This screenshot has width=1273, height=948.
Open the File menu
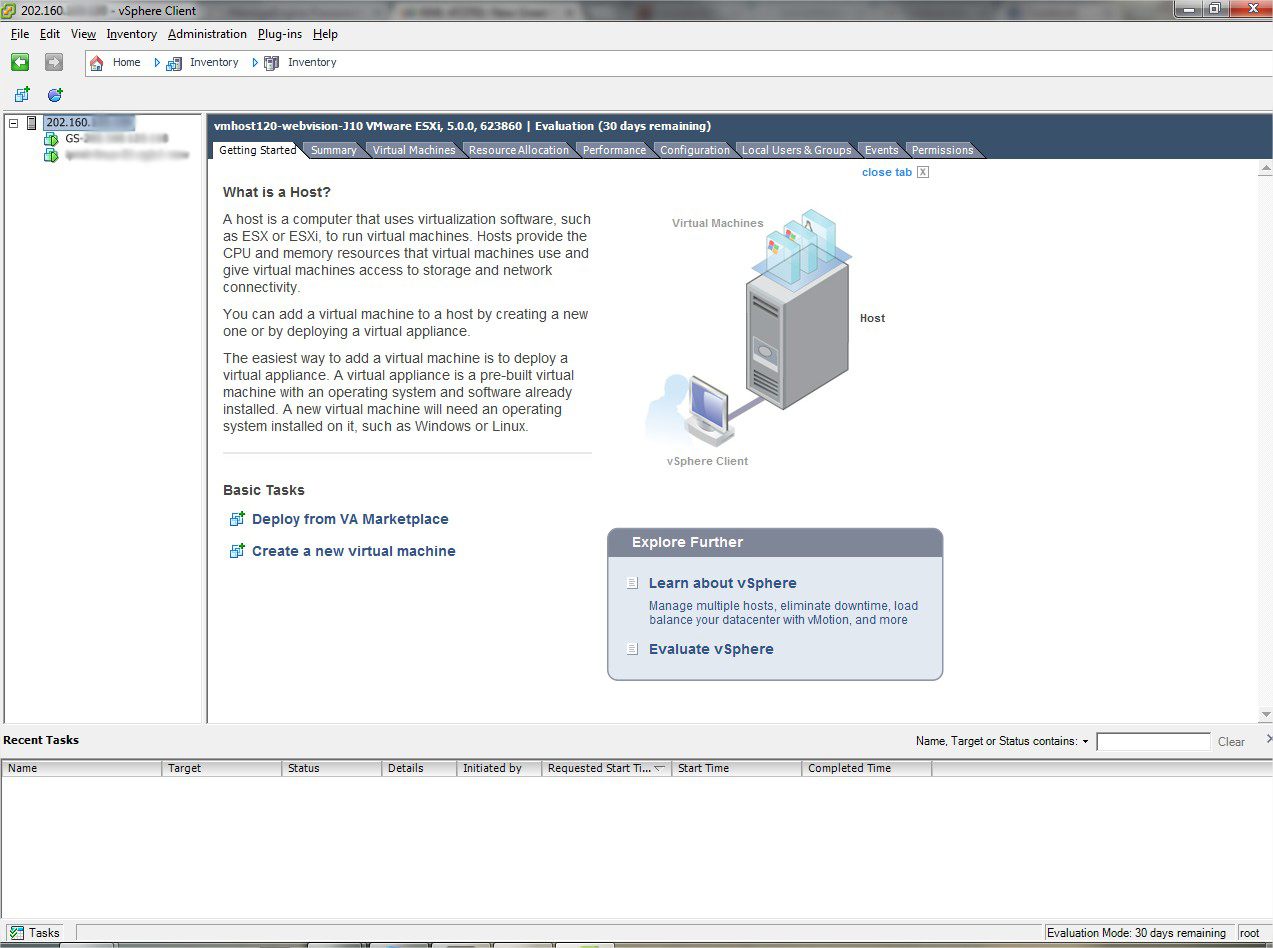point(20,34)
